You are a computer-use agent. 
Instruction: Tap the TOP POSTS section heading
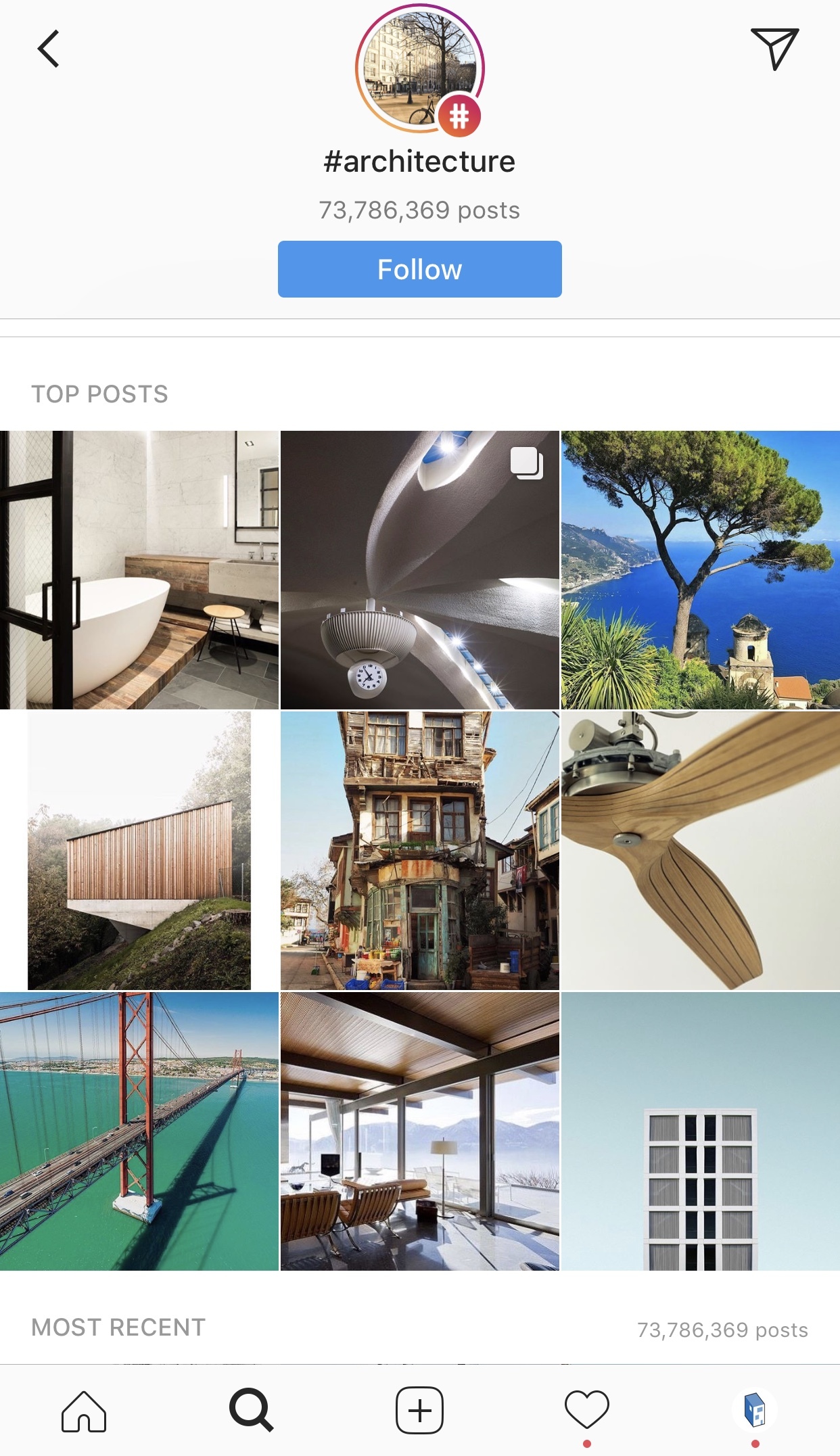pyautogui.click(x=100, y=394)
